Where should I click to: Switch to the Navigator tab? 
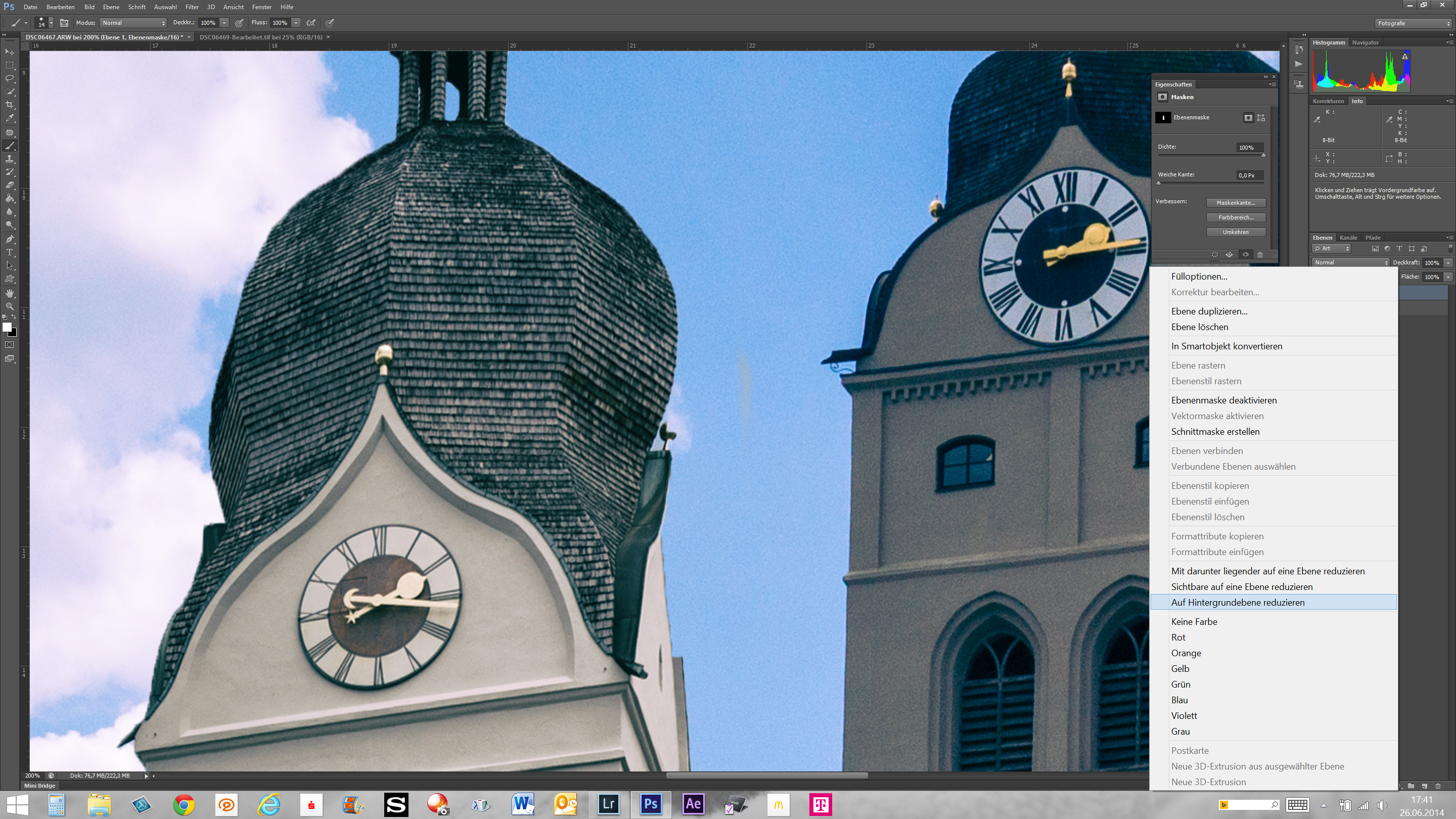tap(1365, 42)
